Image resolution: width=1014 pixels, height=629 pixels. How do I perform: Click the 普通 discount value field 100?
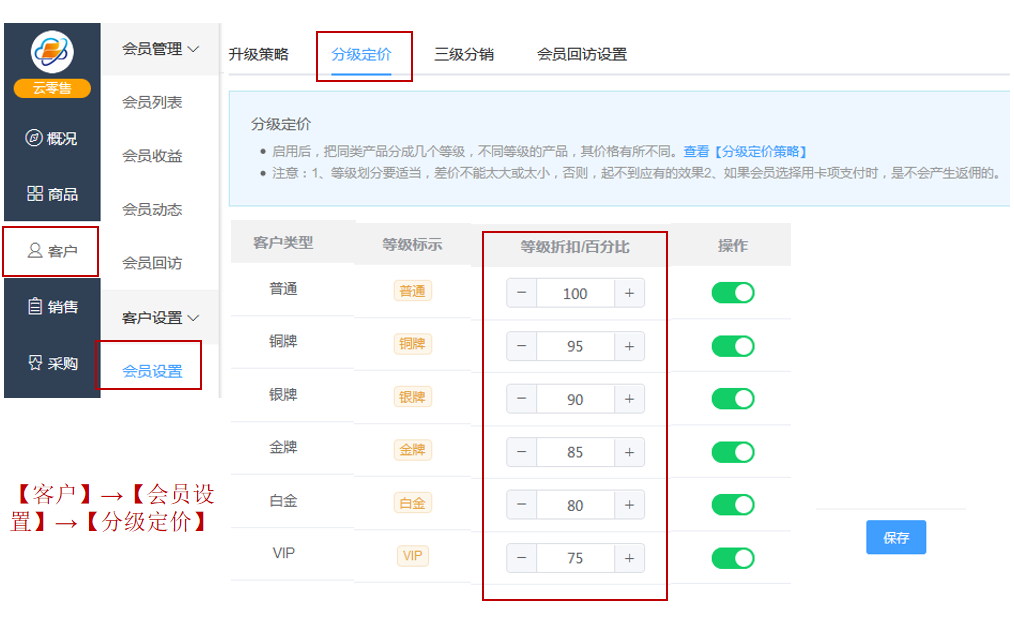(575, 293)
